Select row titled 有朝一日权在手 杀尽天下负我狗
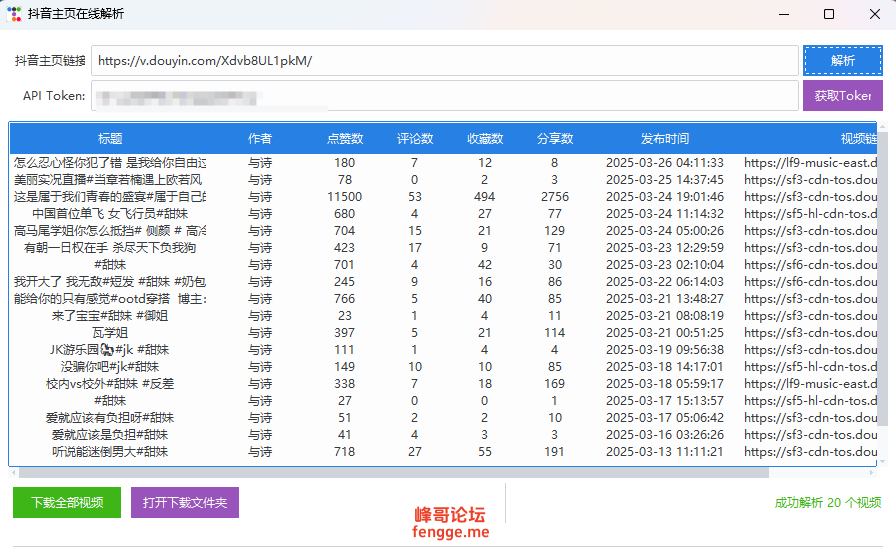Viewport: 896px width, 547px height. (443, 247)
